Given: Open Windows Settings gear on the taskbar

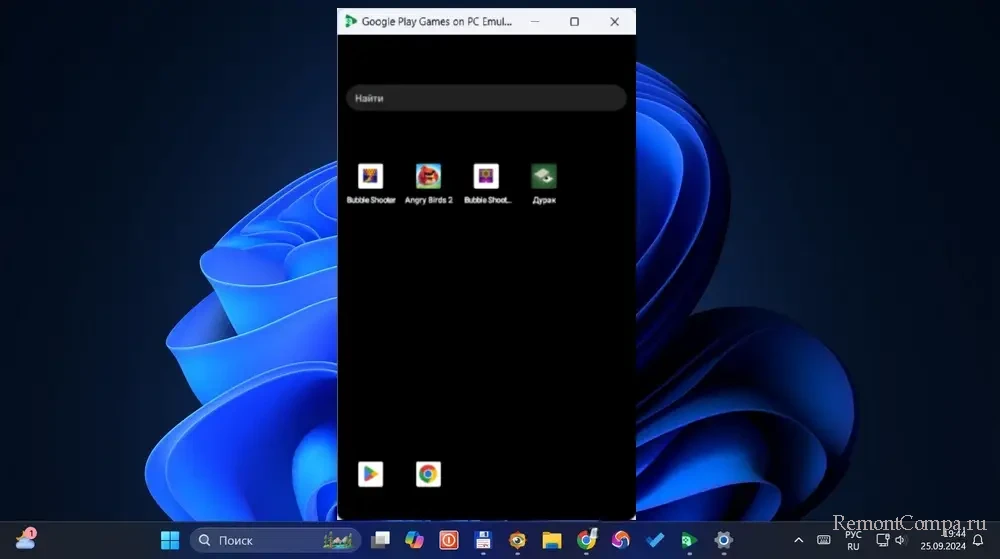Looking at the screenshot, I should click(723, 540).
